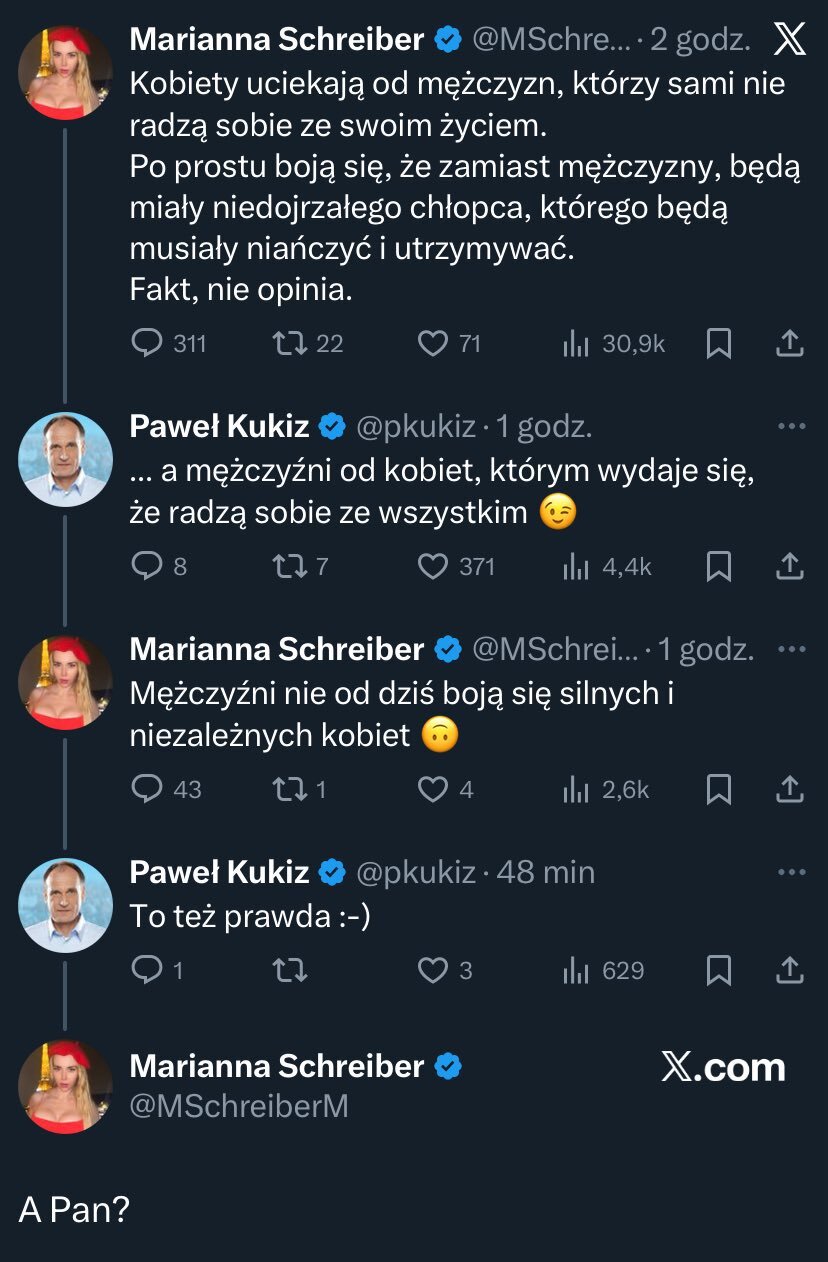Open the @MSchreiberM profile handle at bottom

coord(239,1106)
